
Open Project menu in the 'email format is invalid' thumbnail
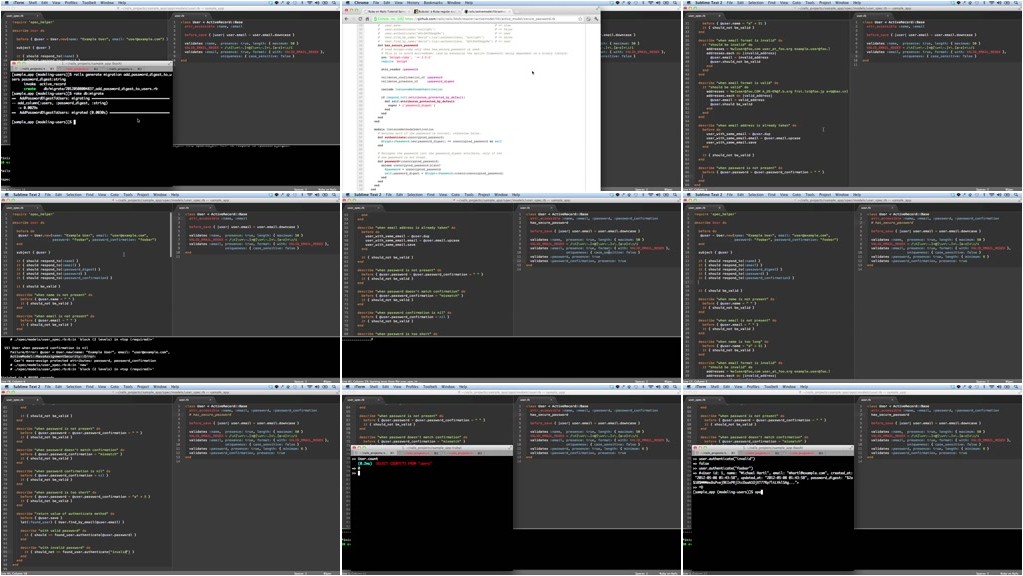pos(825,3)
